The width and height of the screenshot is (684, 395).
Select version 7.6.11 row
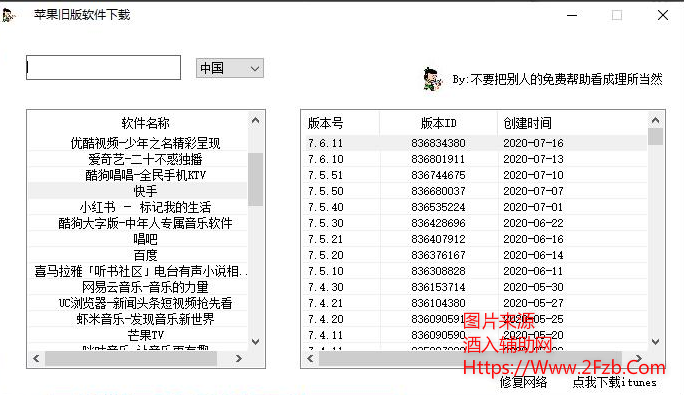(x=475, y=143)
